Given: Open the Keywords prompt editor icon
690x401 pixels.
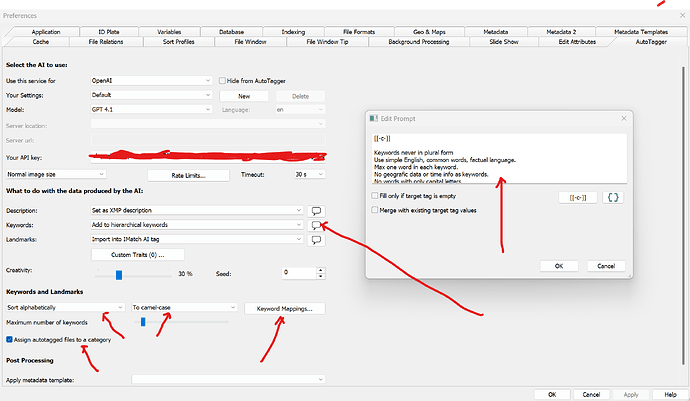Looking at the screenshot, I should click(316, 225).
